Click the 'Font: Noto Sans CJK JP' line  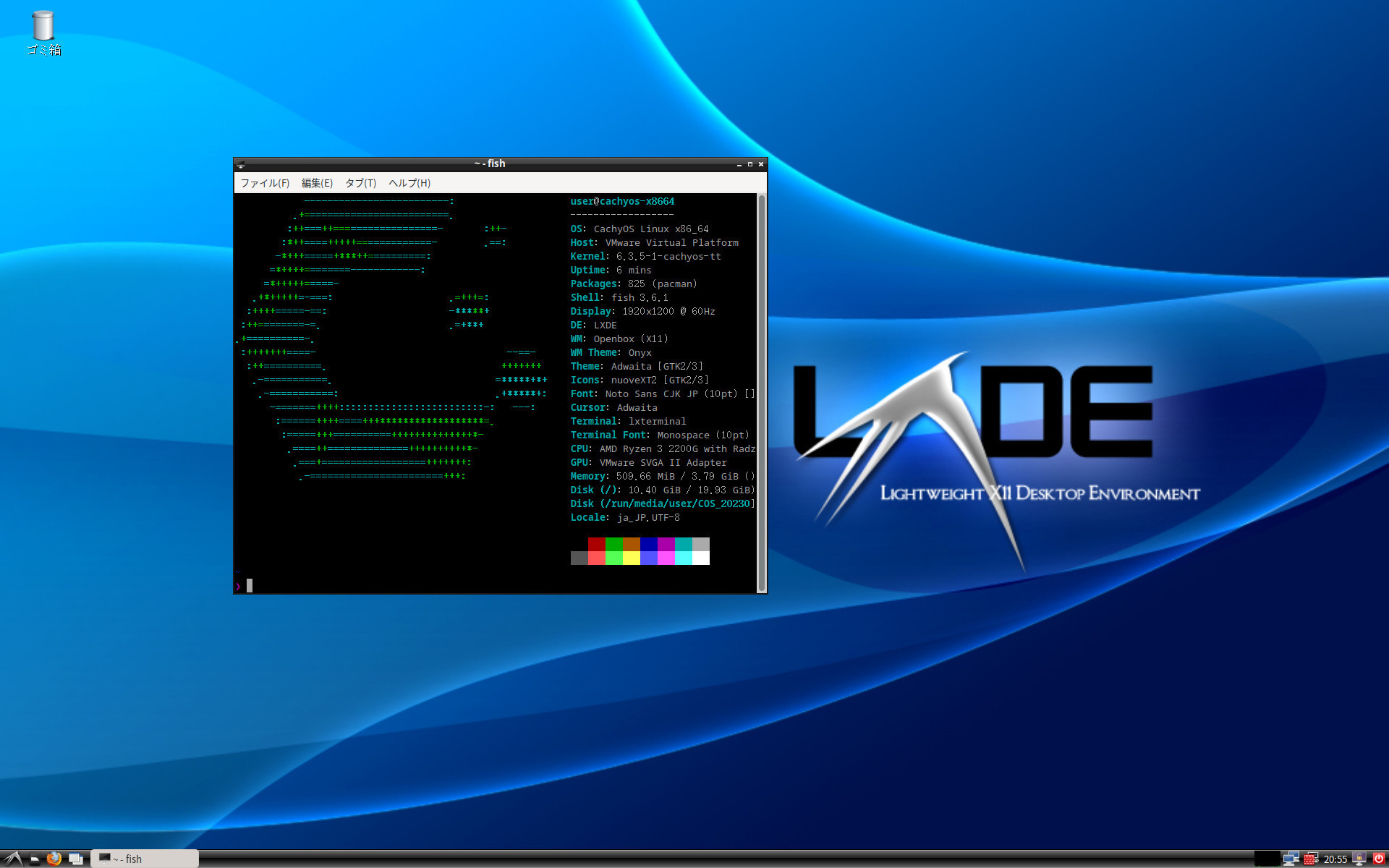[663, 394]
